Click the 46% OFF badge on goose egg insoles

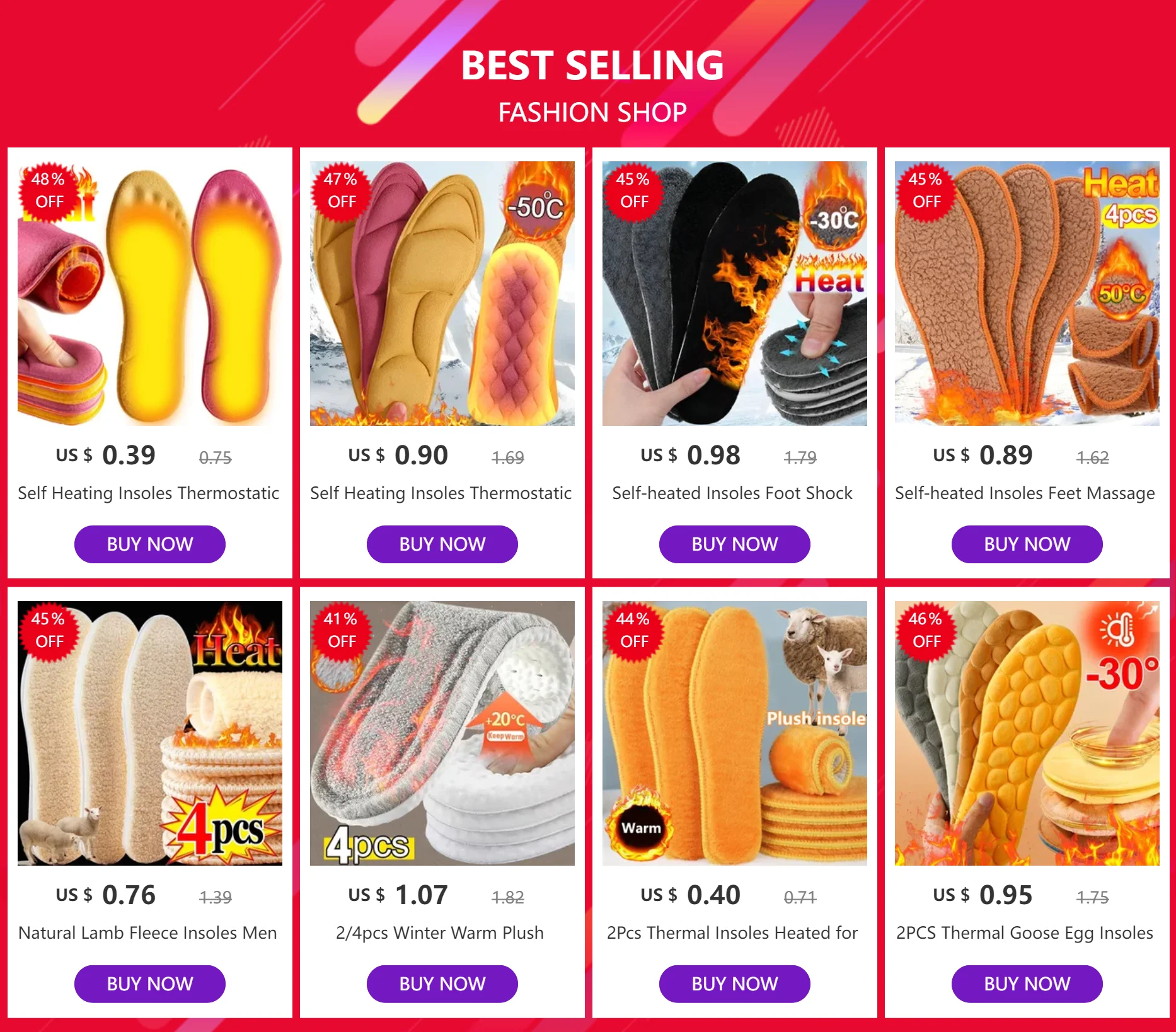tap(926, 631)
